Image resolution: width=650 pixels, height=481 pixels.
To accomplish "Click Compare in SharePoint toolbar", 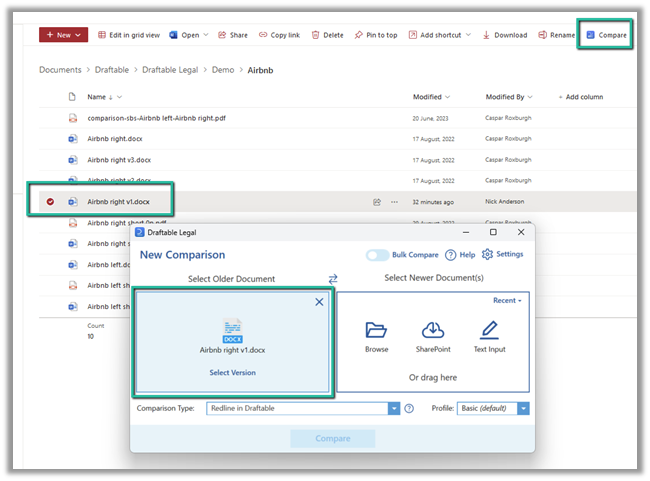I will pyautogui.click(x=607, y=35).
